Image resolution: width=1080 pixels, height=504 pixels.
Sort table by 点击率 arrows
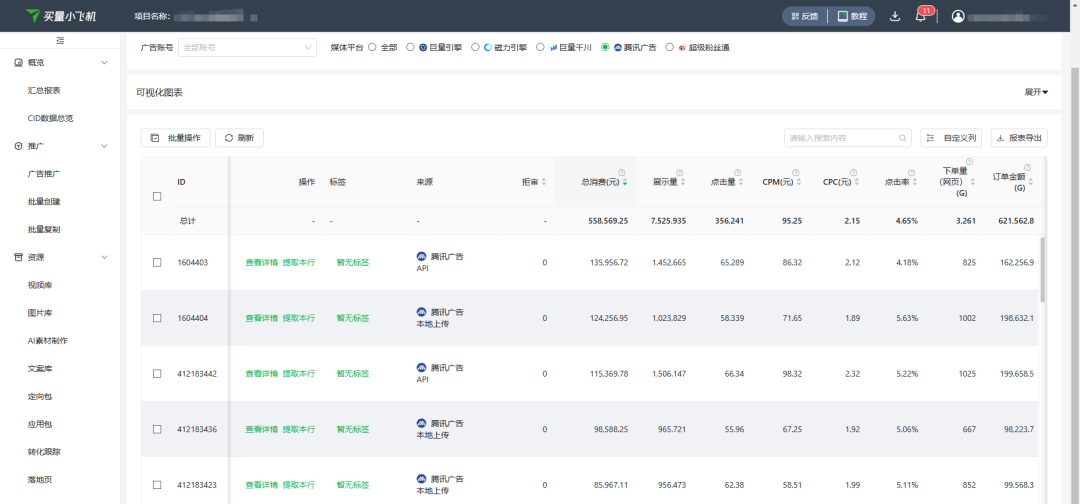tap(915, 182)
